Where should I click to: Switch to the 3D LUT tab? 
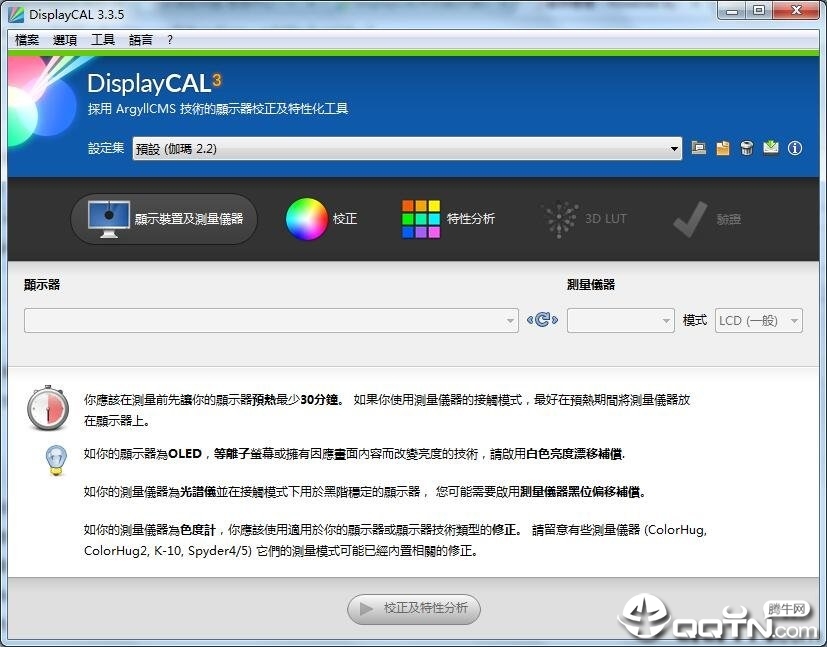pyautogui.click(x=585, y=219)
